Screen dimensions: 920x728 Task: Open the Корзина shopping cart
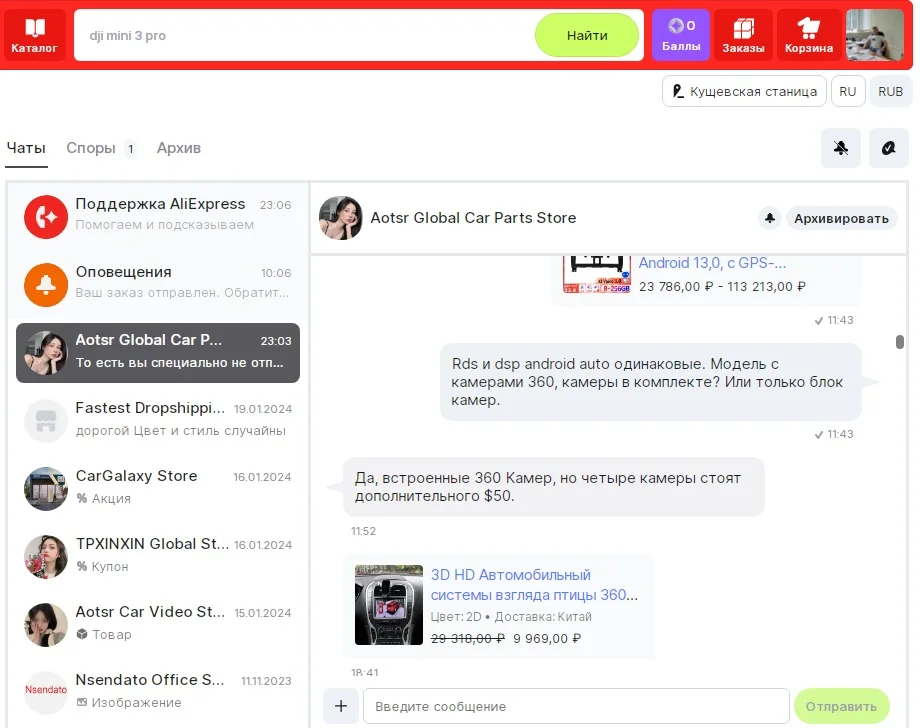click(809, 35)
